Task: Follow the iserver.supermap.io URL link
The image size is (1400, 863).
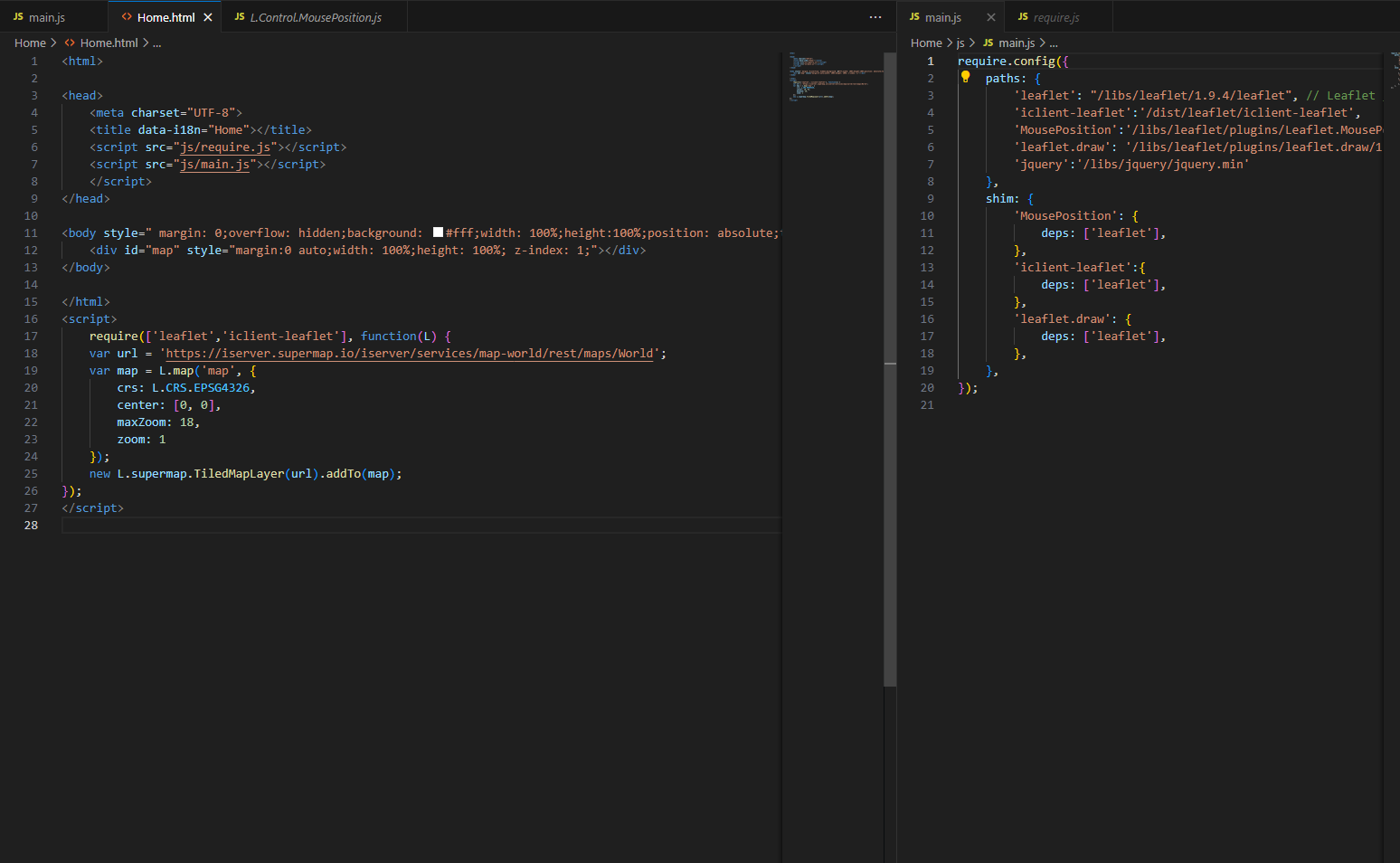Action: coord(410,353)
